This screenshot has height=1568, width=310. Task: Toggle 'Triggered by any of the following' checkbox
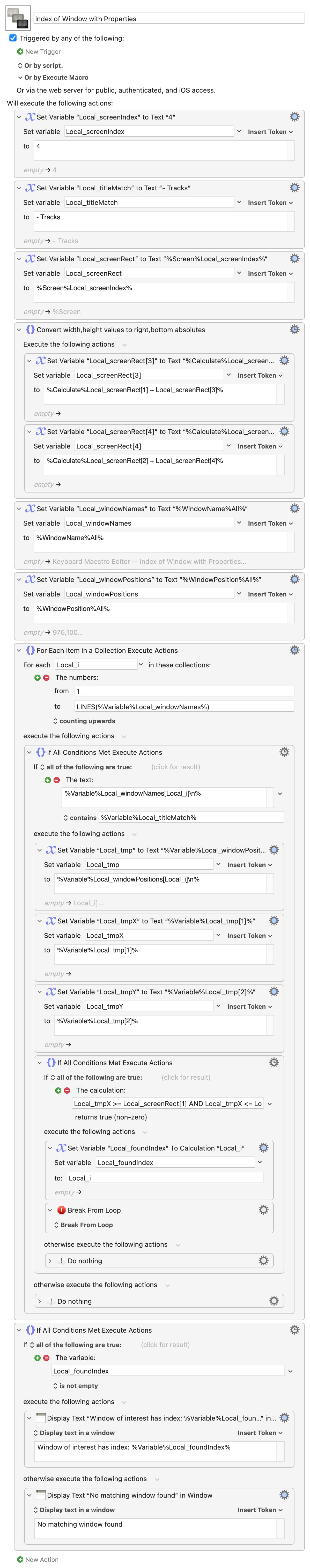pyautogui.click(x=13, y=38)
